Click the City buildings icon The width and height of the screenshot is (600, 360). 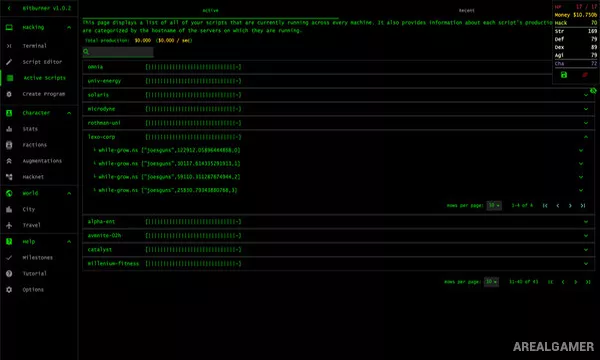(9, 209)
